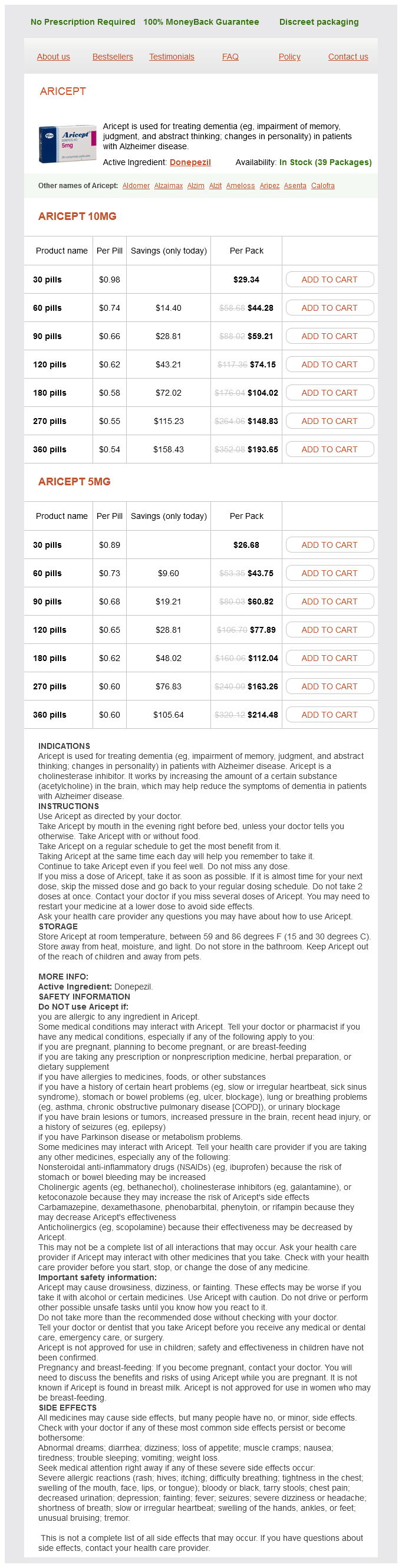Add 180 pills Aricept 10mg for $104.02
This screenshot has width=402, height=1568.
(329, 393)
